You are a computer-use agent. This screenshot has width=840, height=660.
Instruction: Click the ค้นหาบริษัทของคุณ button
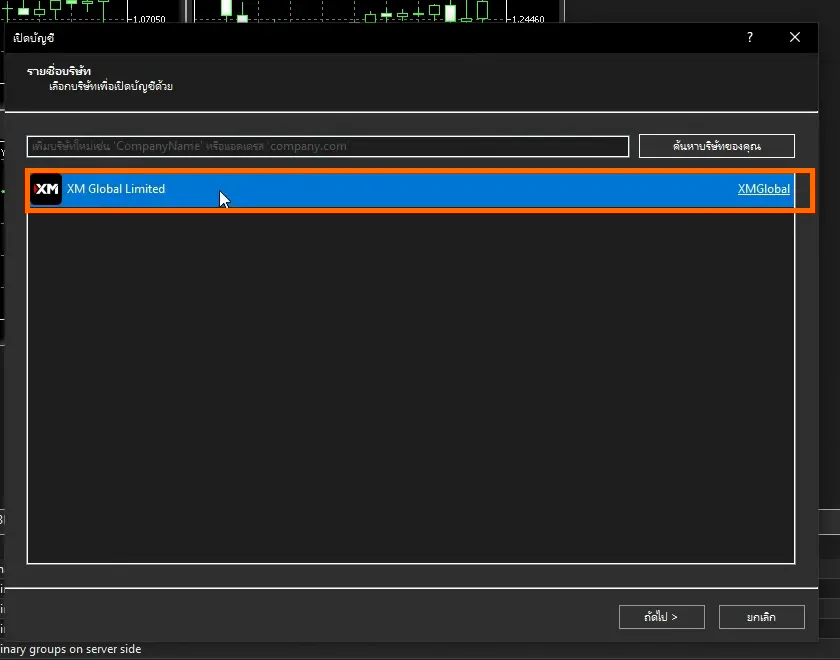(x=717, y=146)
